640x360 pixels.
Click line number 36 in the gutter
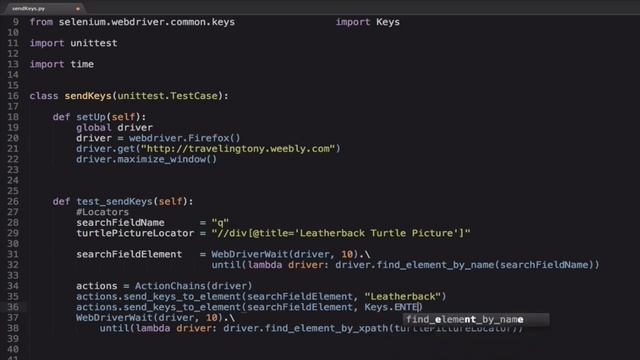click(x=13, y=307)
